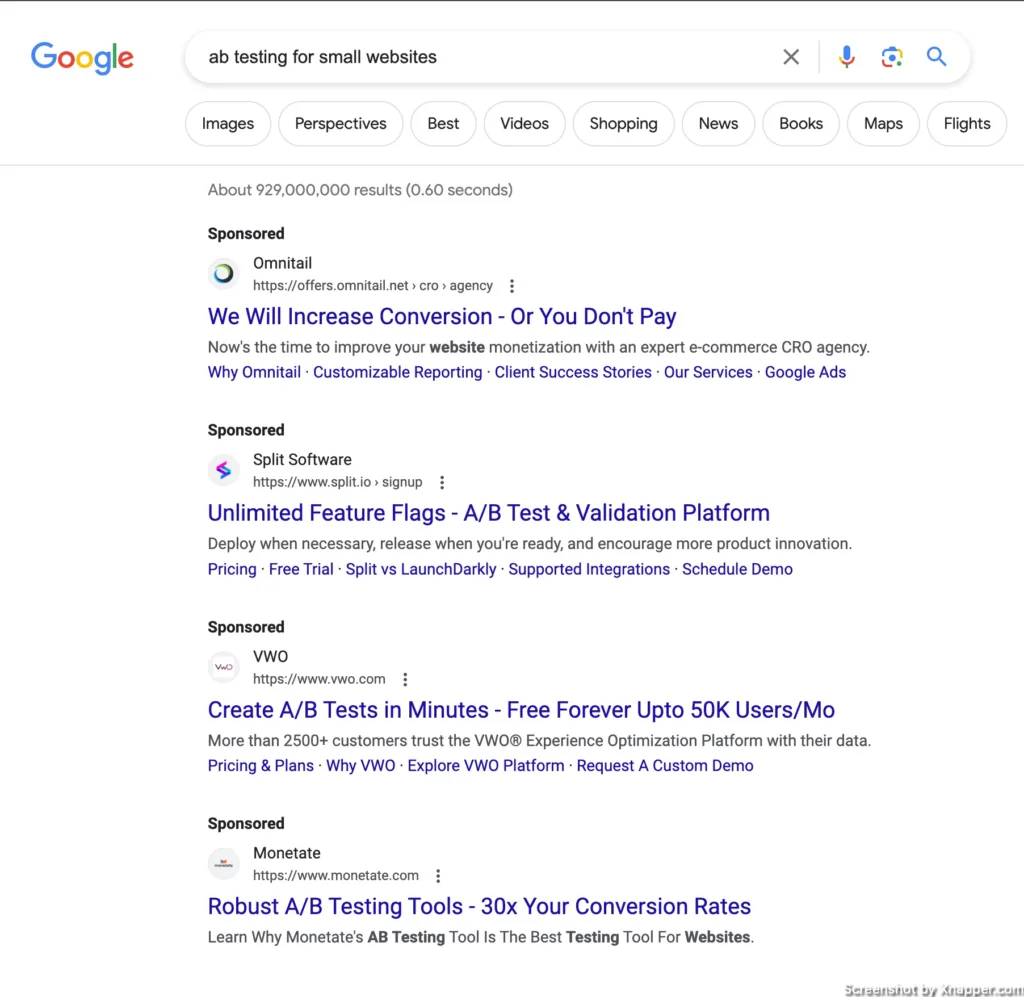
Task: Go to Google homepage via logo
Action: coord(82,57)
